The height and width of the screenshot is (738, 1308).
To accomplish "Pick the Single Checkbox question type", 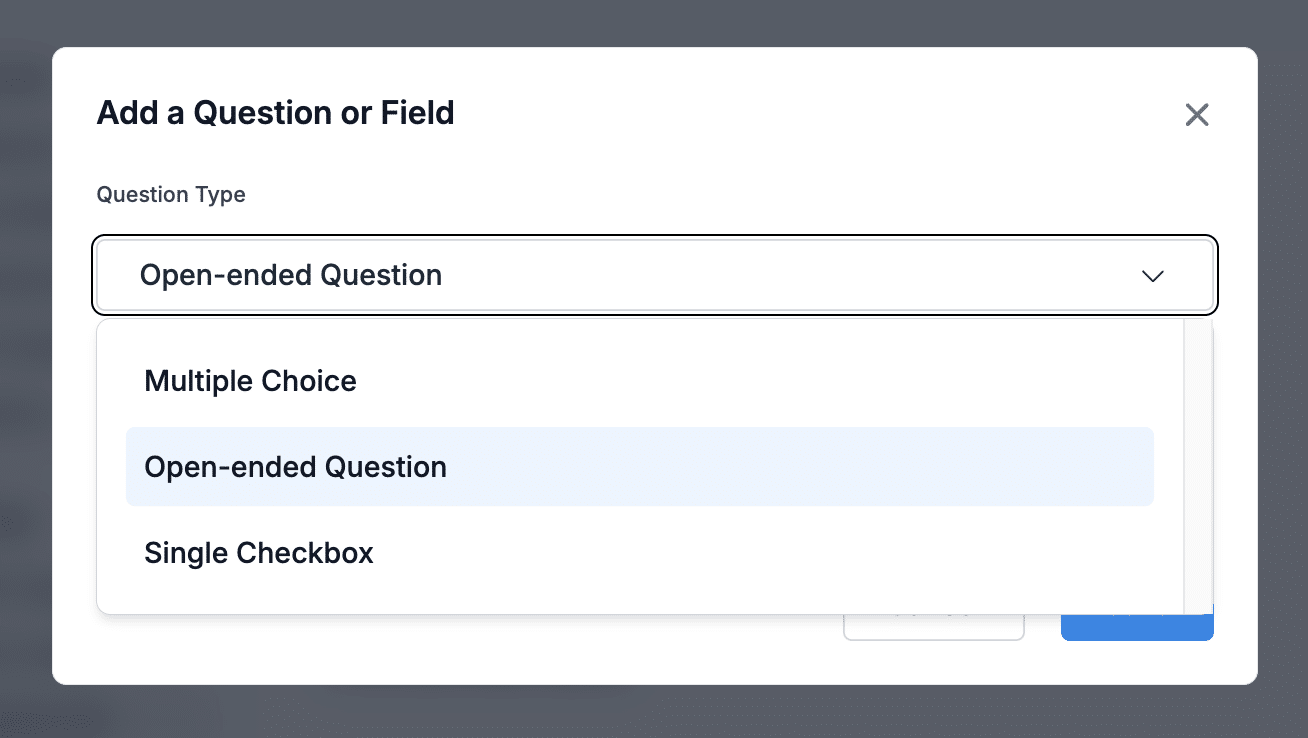I will click(259, 553).
